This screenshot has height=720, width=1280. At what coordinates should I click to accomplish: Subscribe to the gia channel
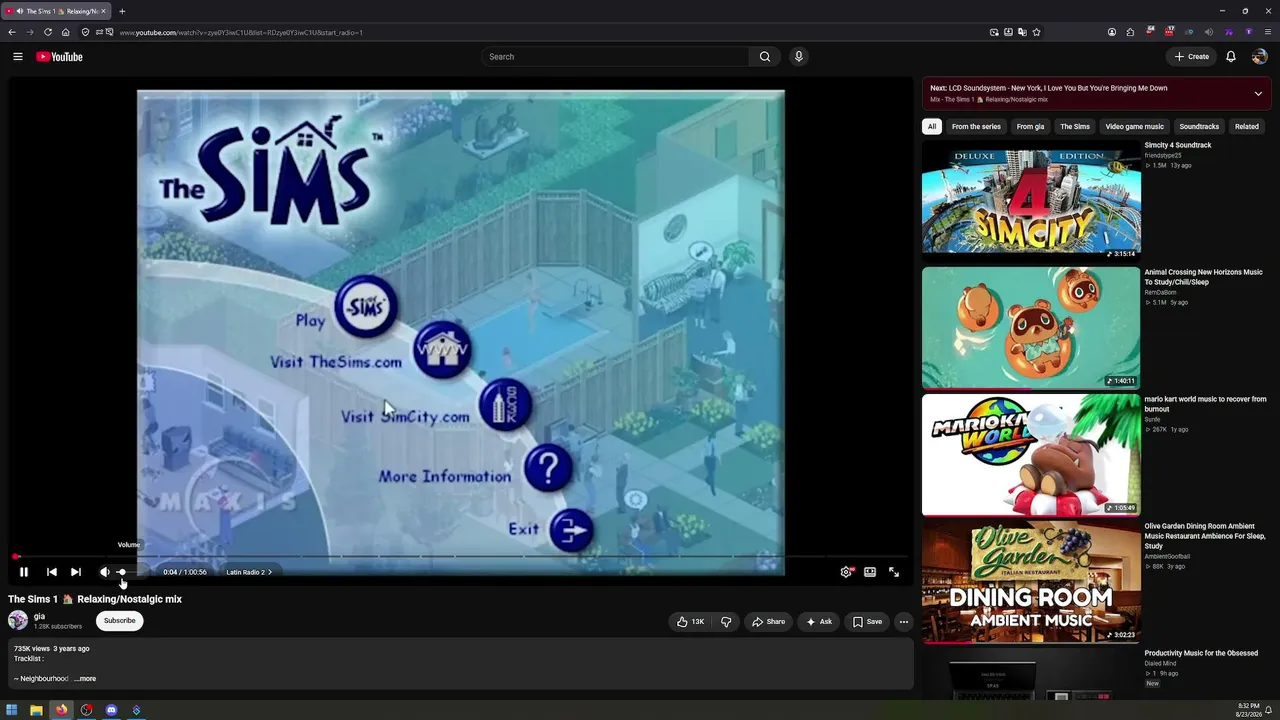pyautogui.click(x=120, y=621)
